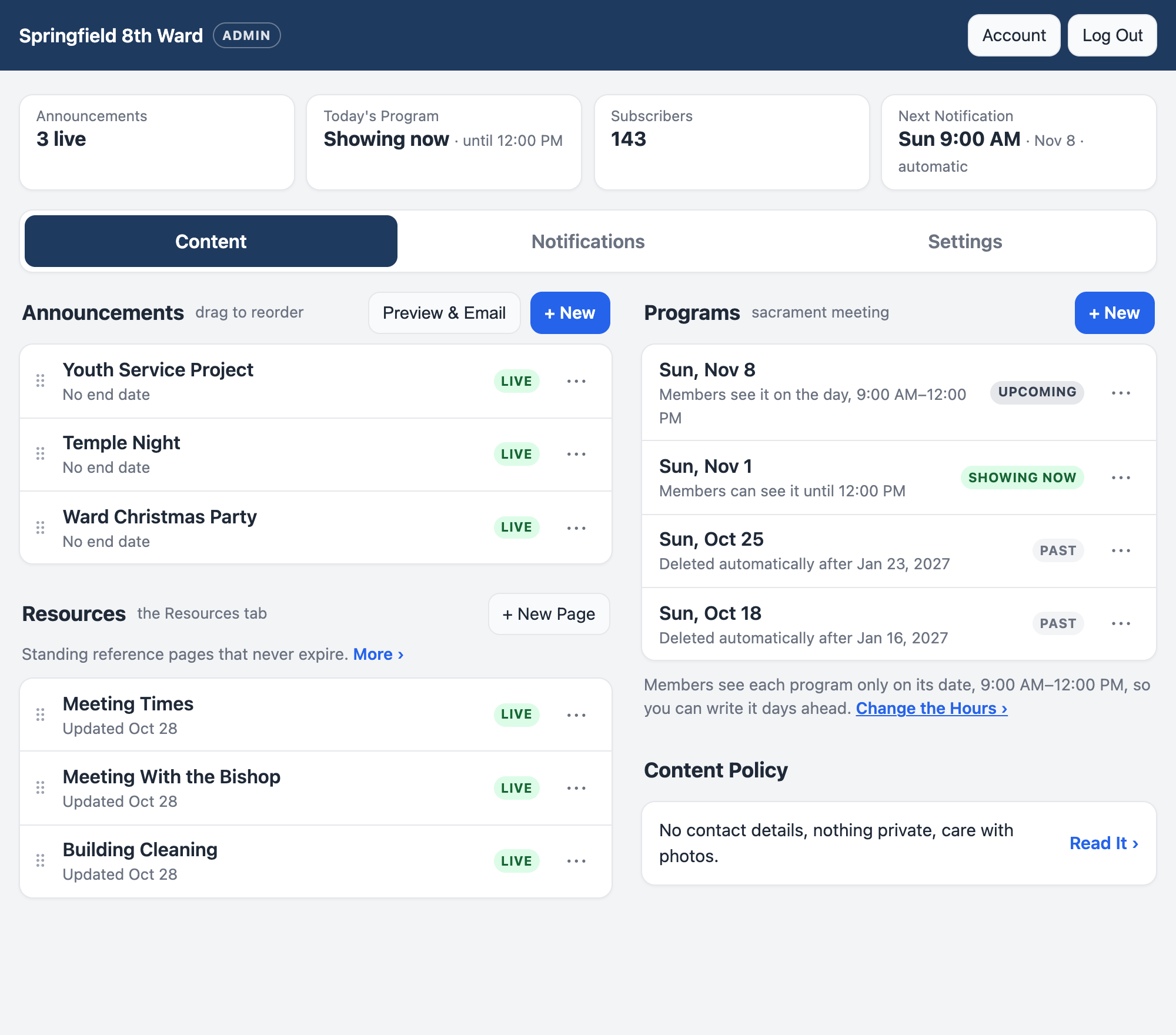Create a new announcement
The image size is (1176, 1035).
click(570, 313)
